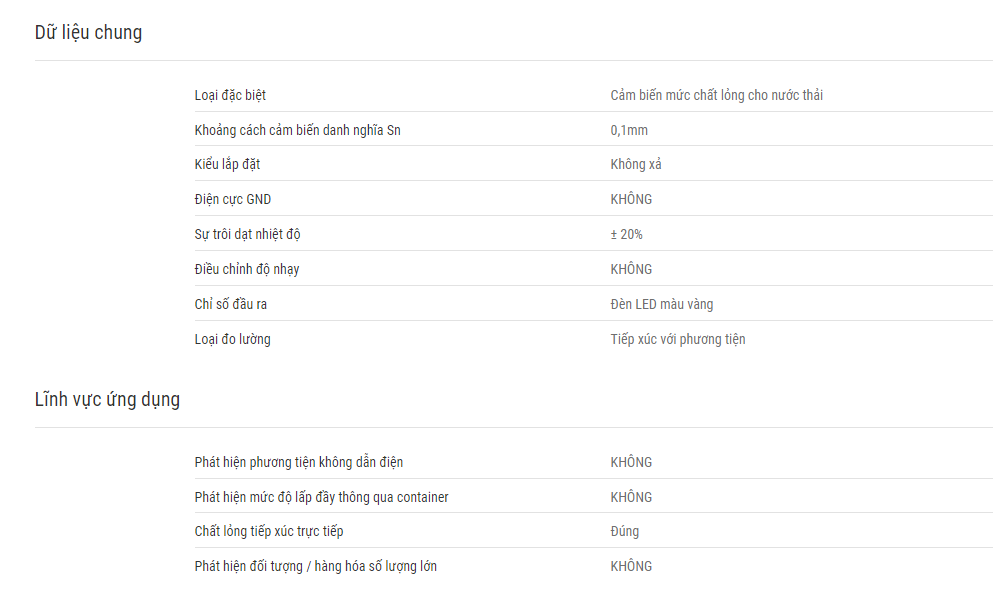993x590 pixels.
Task: Select the '0,1mm' value text
Action: click(x=629, y=130)
